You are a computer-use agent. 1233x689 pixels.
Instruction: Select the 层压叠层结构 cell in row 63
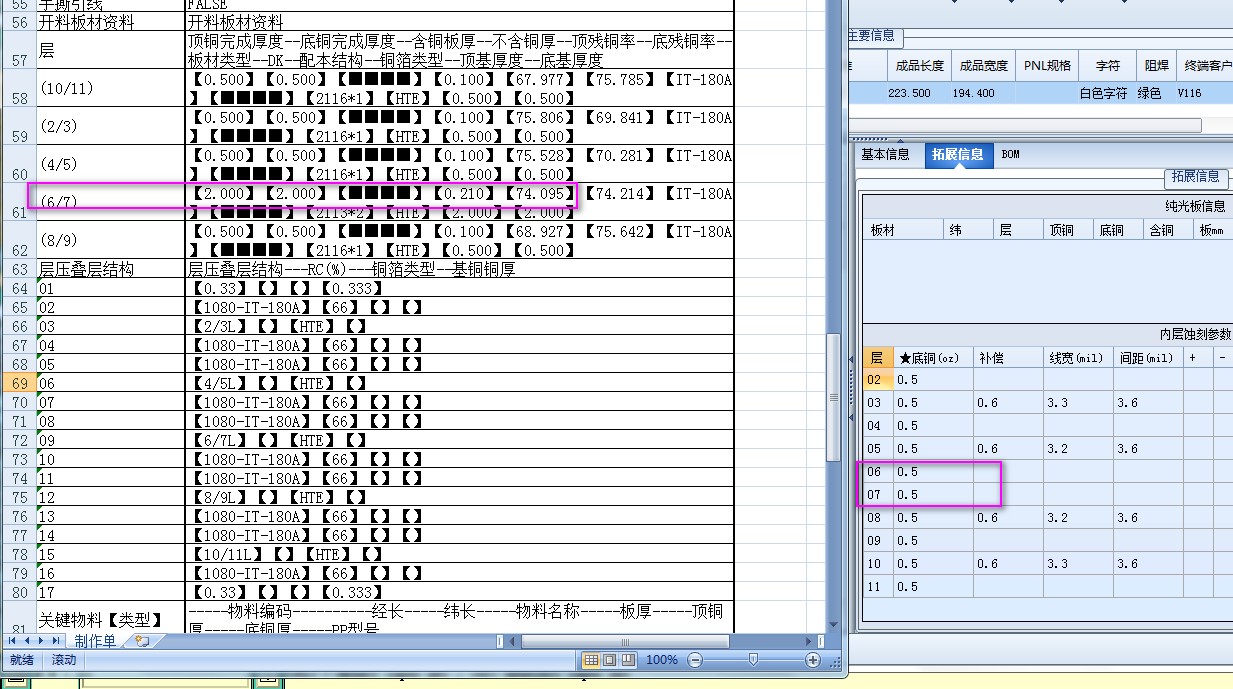pyautogui.click(x=110, y=269)
